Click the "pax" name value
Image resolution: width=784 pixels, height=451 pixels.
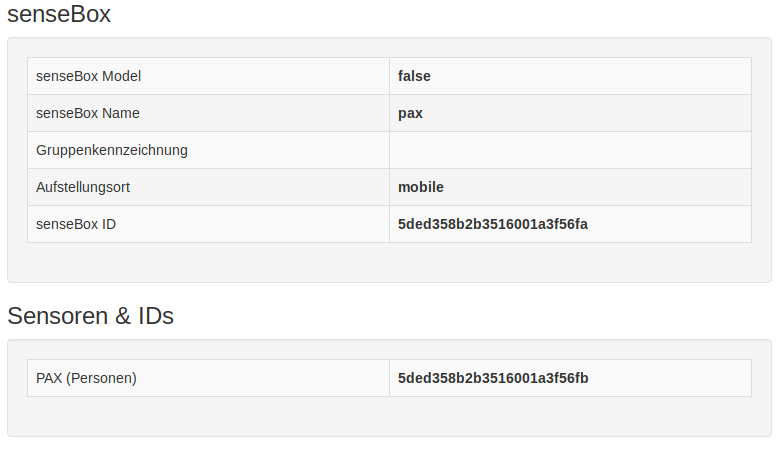[410, 113]
